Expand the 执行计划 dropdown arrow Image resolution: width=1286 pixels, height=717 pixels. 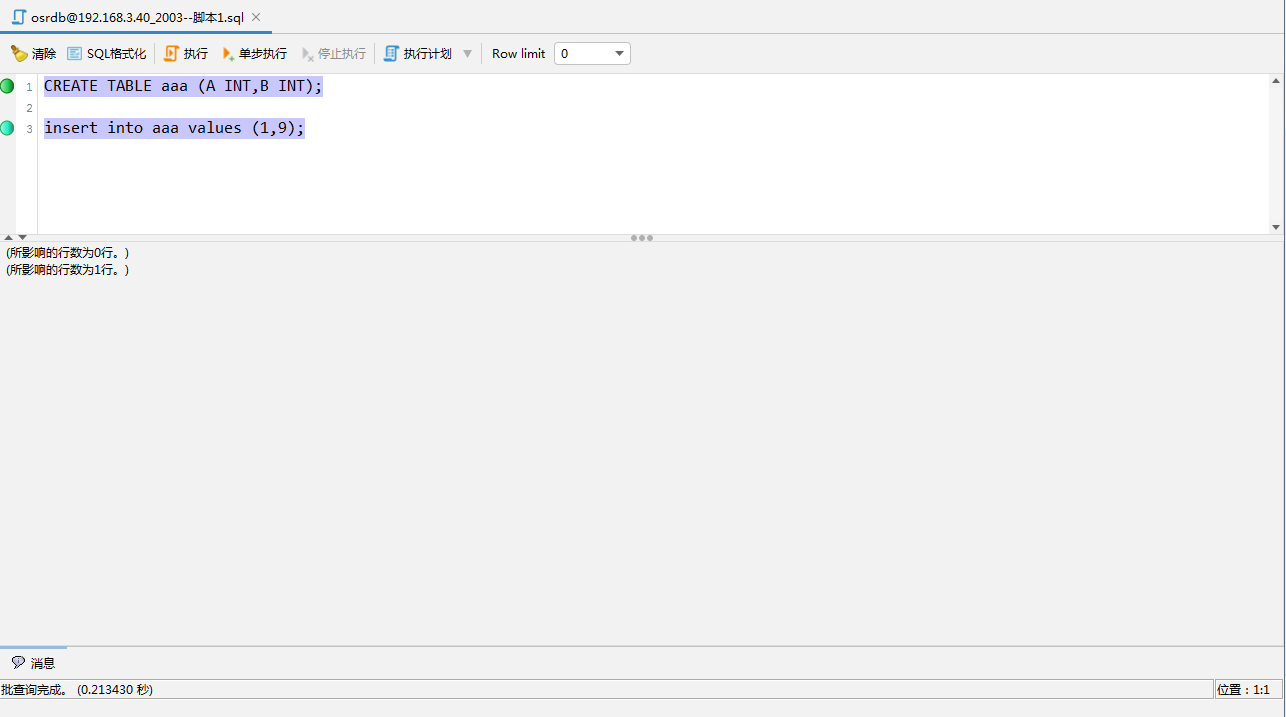click(467, 54)
